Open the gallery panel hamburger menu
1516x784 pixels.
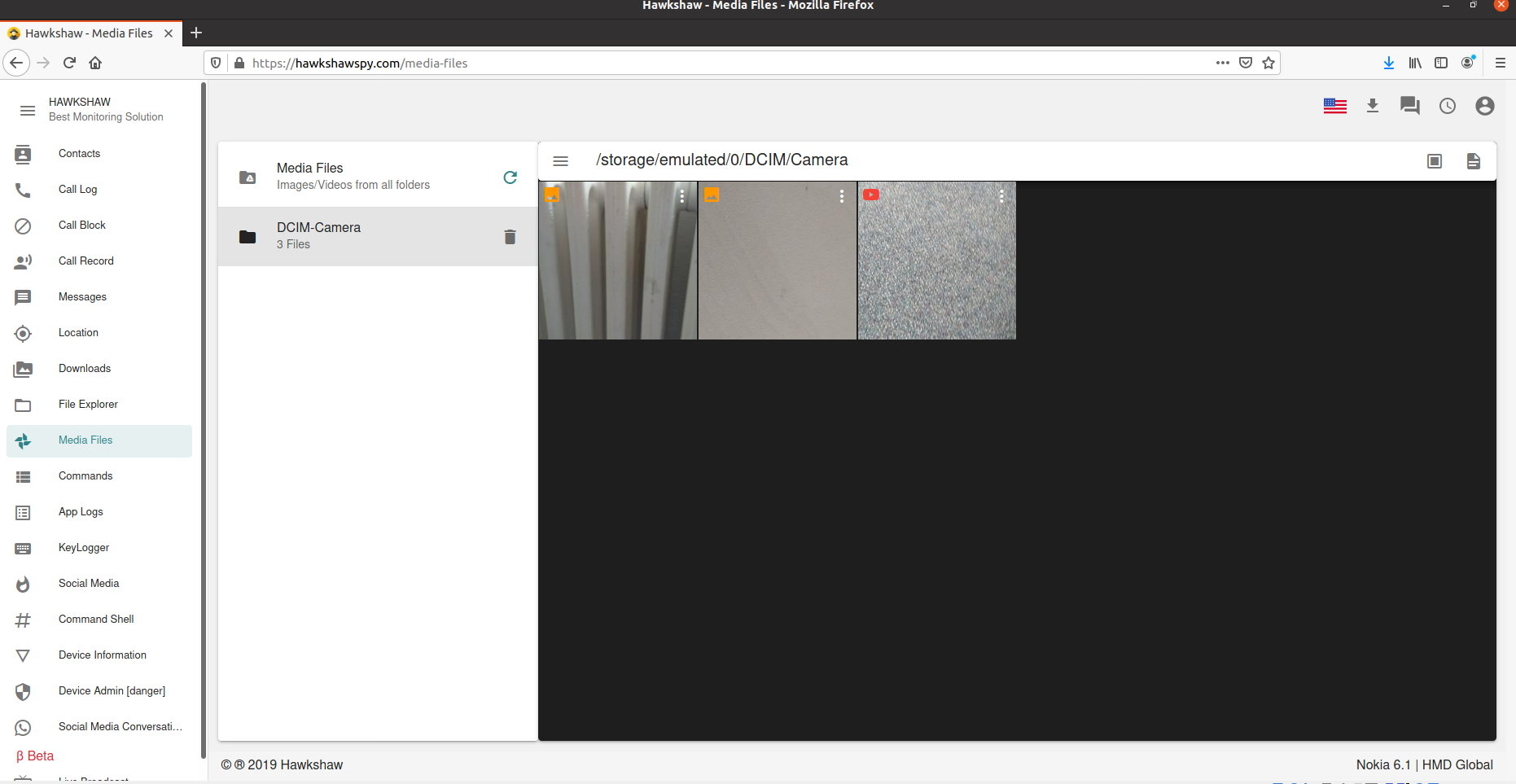coord(560,160)
